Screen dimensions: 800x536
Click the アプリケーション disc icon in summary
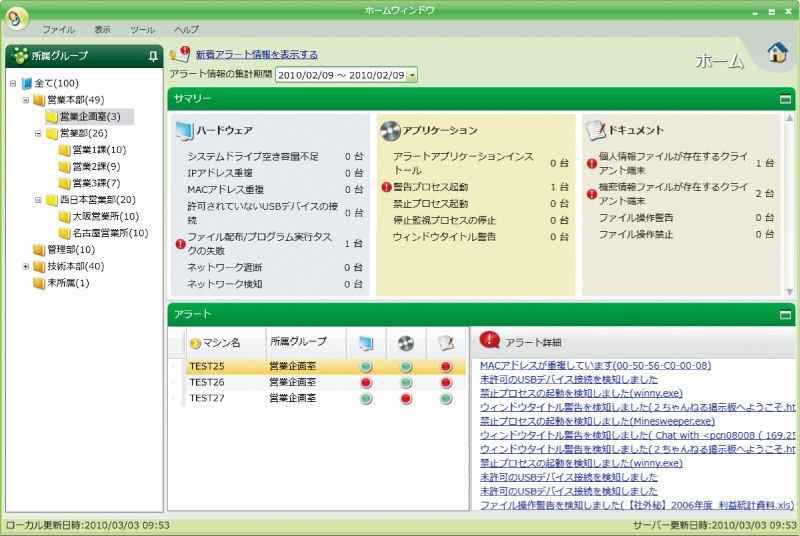click(x=390, y=131)
